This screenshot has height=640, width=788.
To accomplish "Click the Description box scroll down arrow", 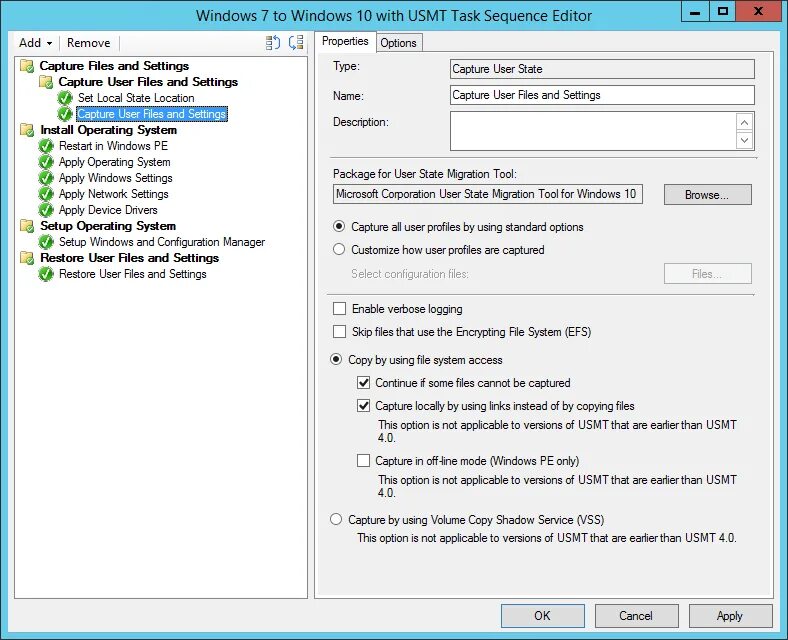I will 744,140.
